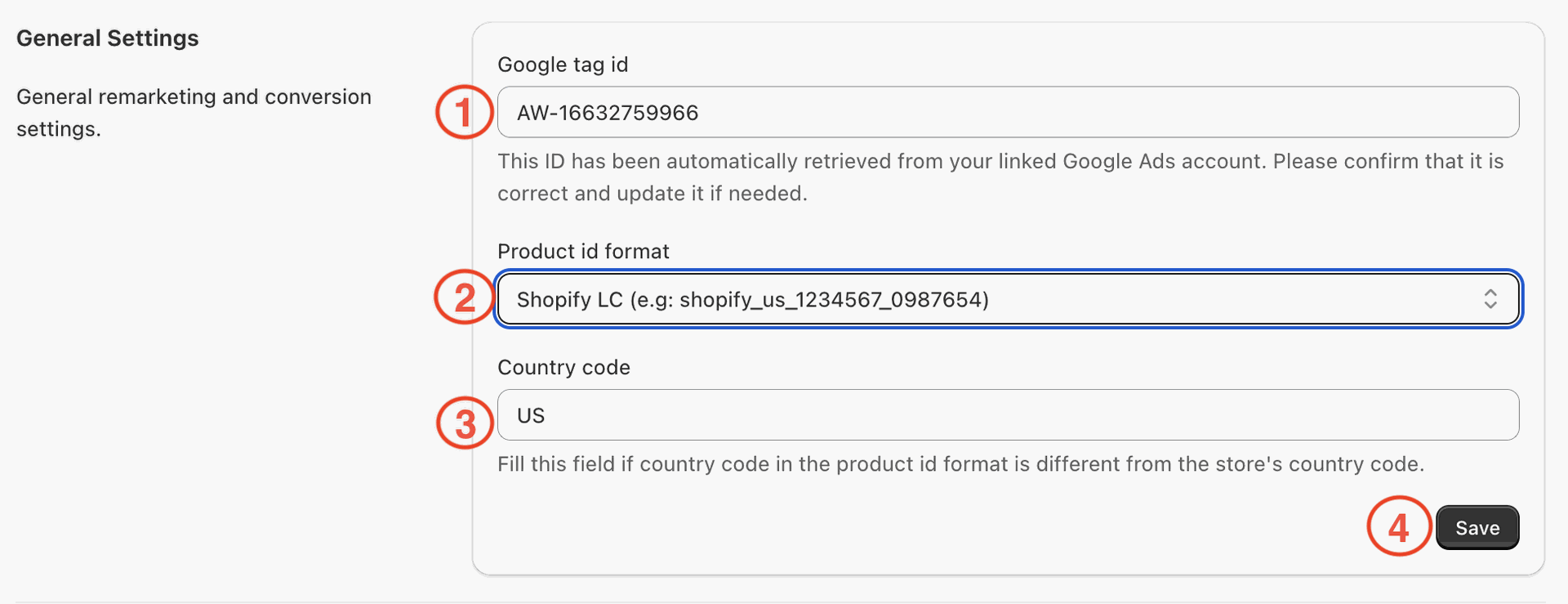Click the "General Settings" heading
This screenshot has width=1568, height=604.
[107, 38]
